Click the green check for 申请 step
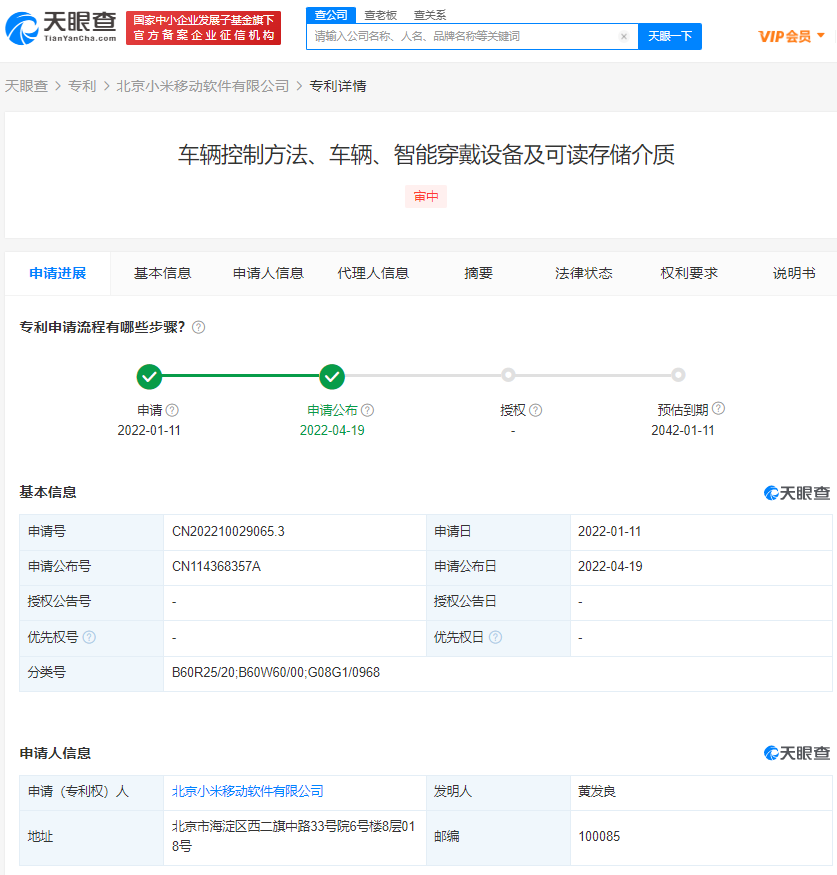Viewport: 837px width, 875px height. [x=150, y=377]
